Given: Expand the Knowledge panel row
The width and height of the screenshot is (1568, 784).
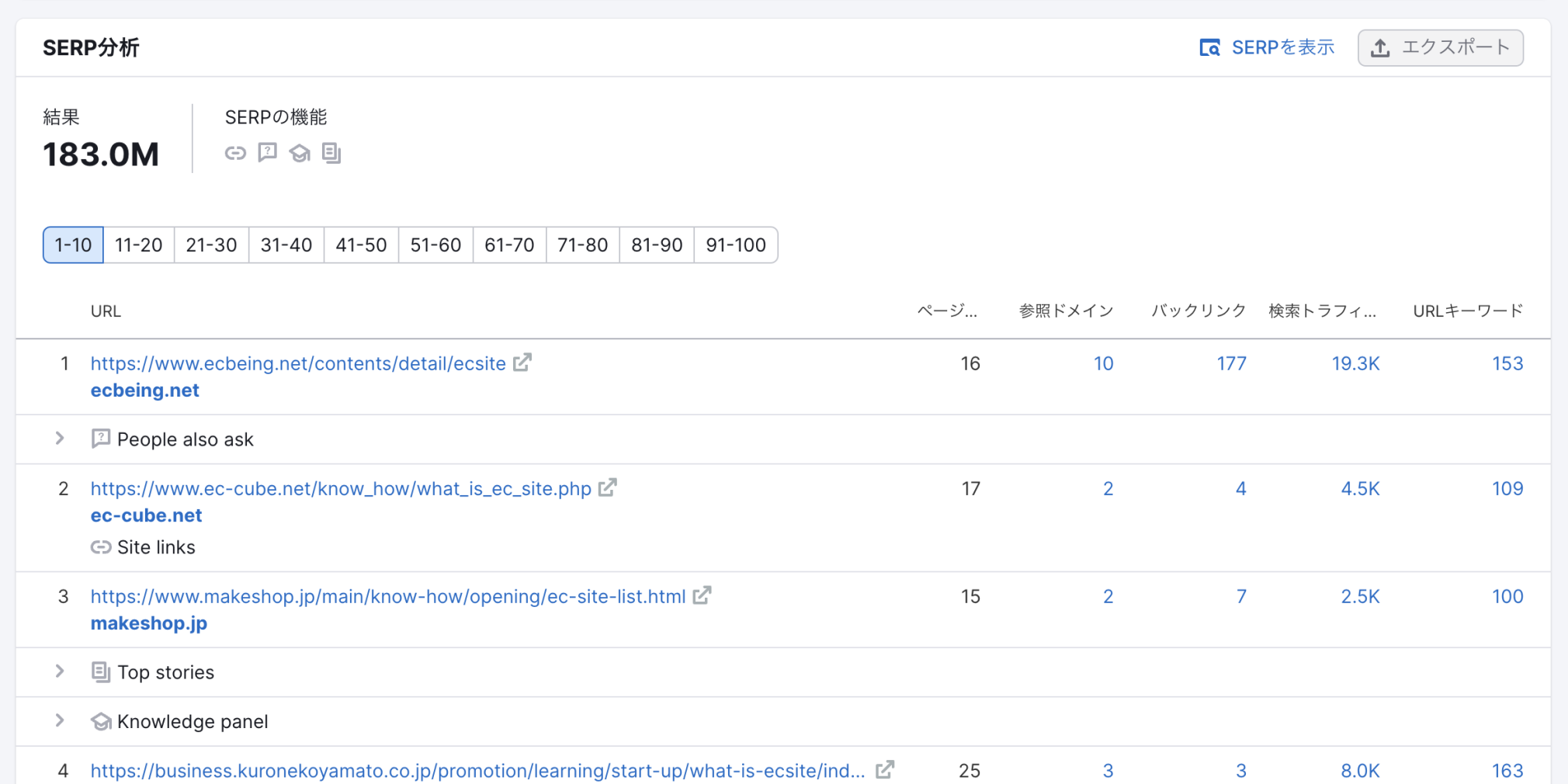Looking at the screenshot, I should pos(60,720).
